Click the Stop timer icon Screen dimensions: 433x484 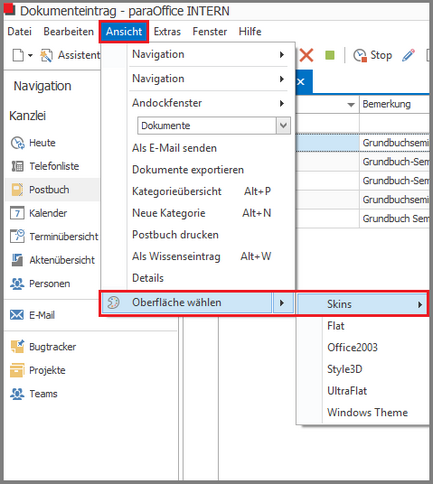tap(360, 55)
